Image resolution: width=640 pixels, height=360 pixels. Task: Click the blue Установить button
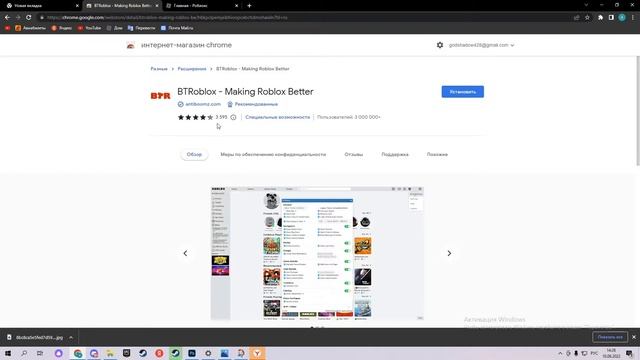tap(462, 92)
